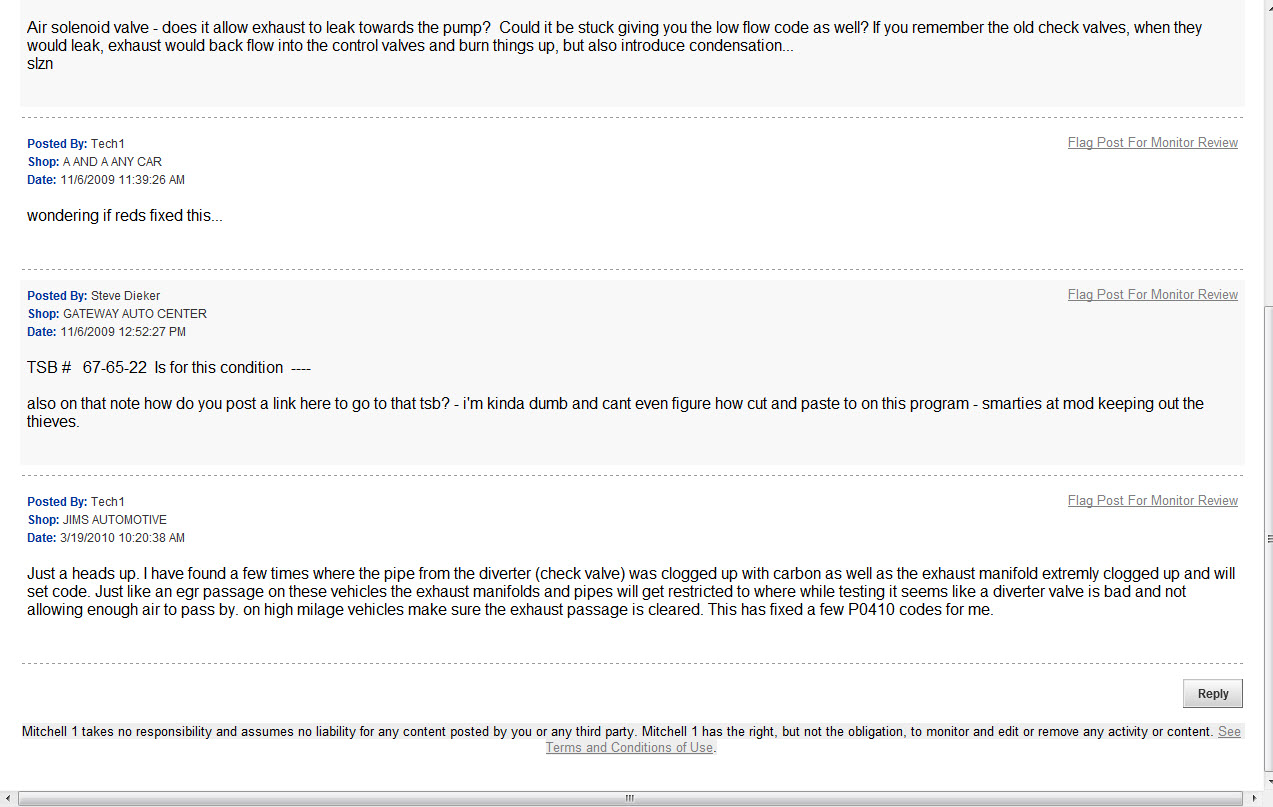The height and width of the screenshot is (807, 1273).
Task: Click the GATEWAY AUTO CENTER shop name
Action: (x=135, y=314)
